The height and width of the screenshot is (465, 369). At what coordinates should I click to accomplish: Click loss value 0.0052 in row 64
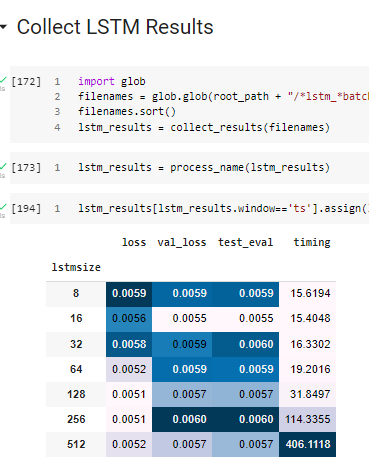coord(129,369)
